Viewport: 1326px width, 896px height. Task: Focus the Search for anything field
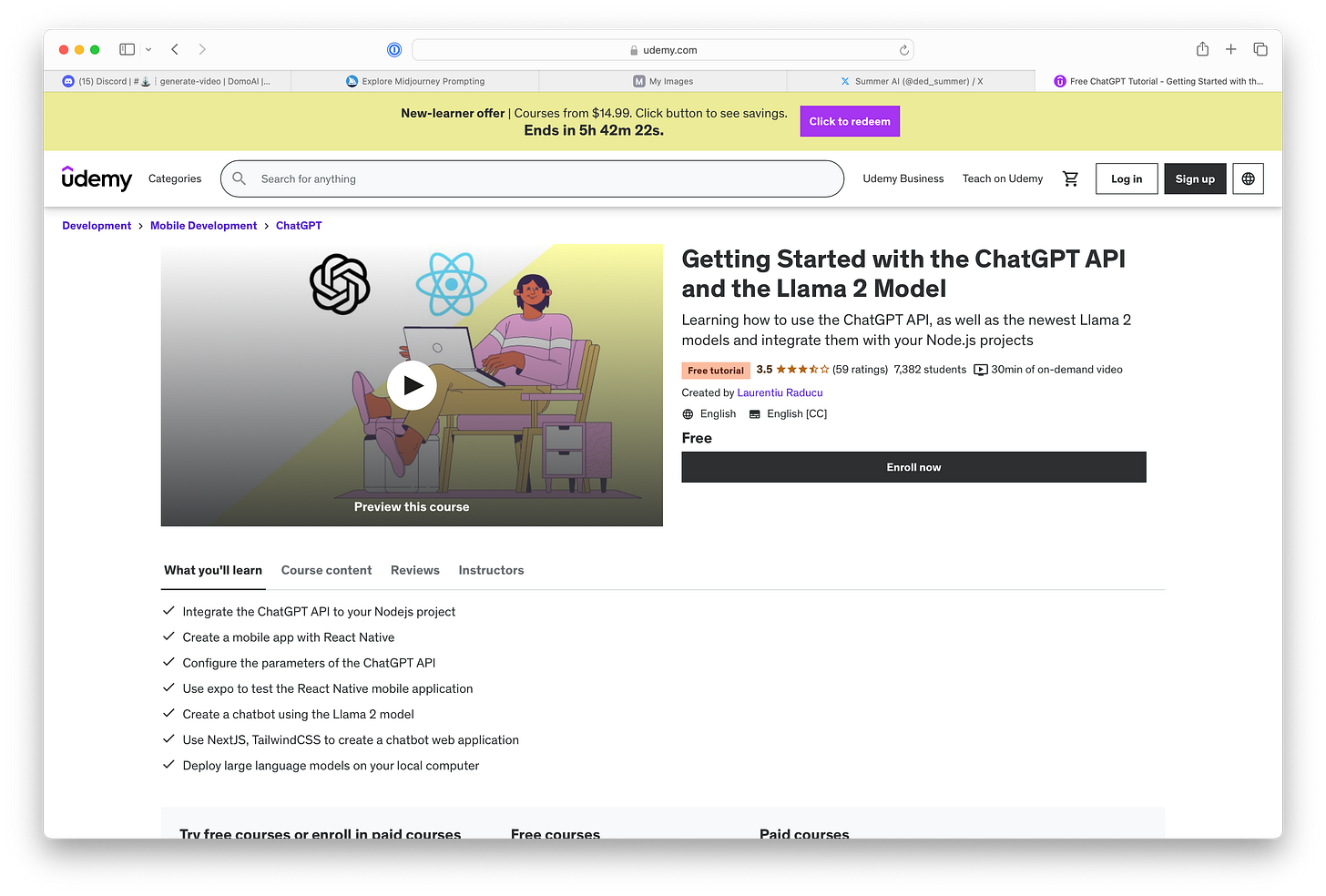coord(532,178)
